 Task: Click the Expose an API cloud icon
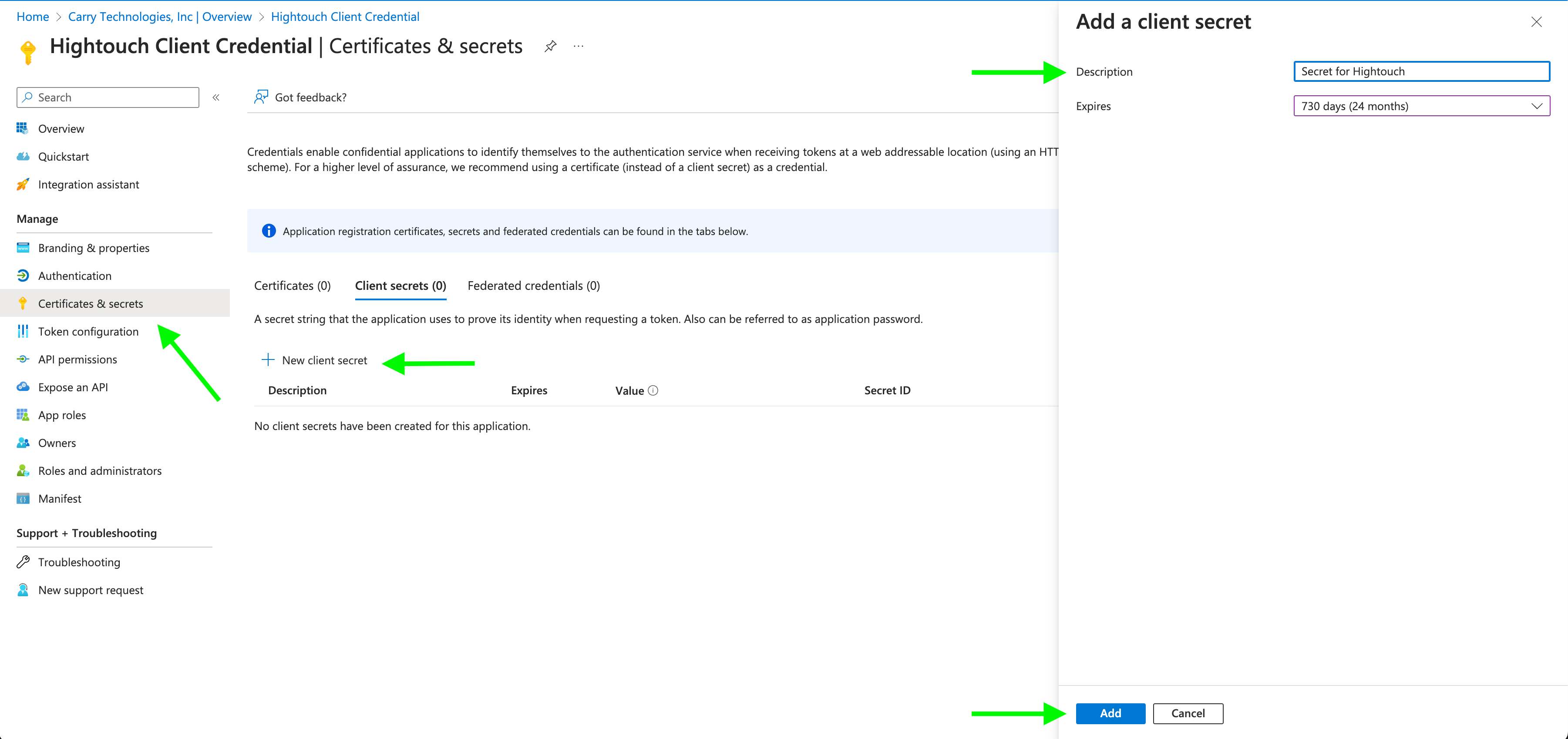coord(23,387)
